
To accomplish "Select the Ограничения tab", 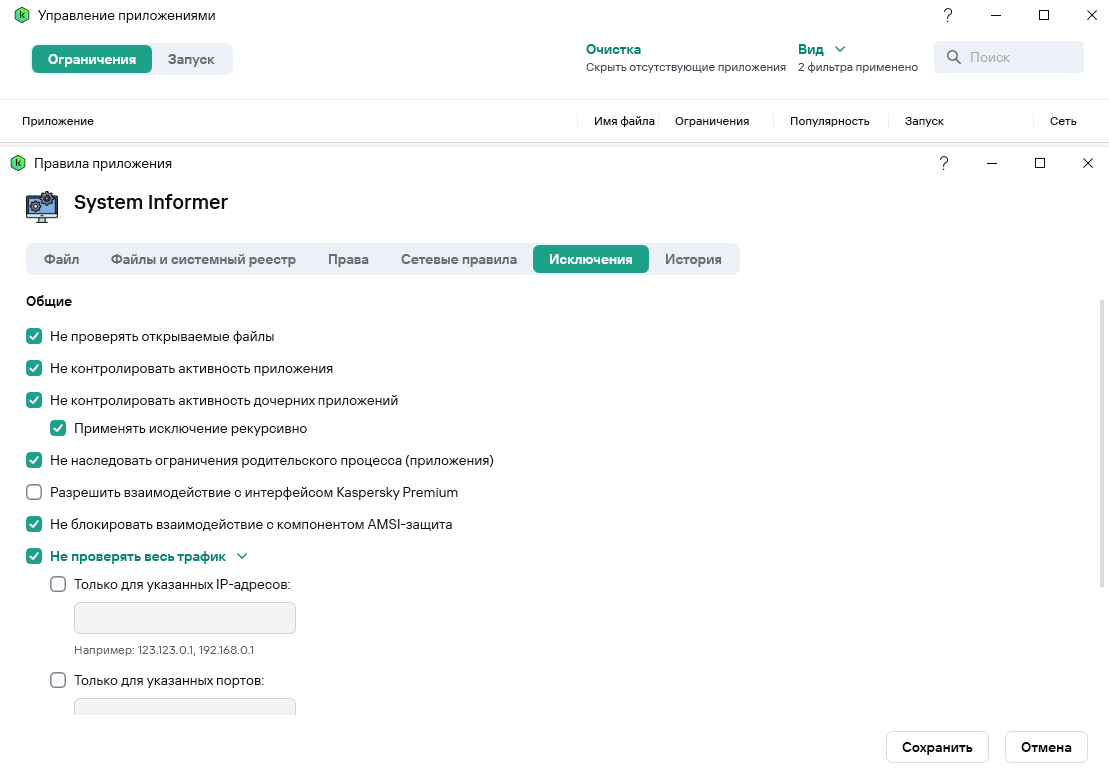I will click(92, 59).
